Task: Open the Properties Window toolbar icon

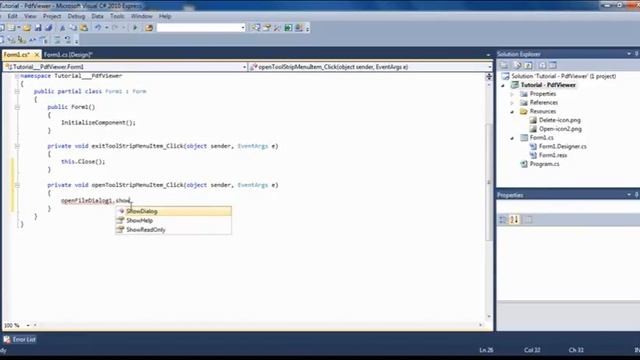Action: [267, 28]
